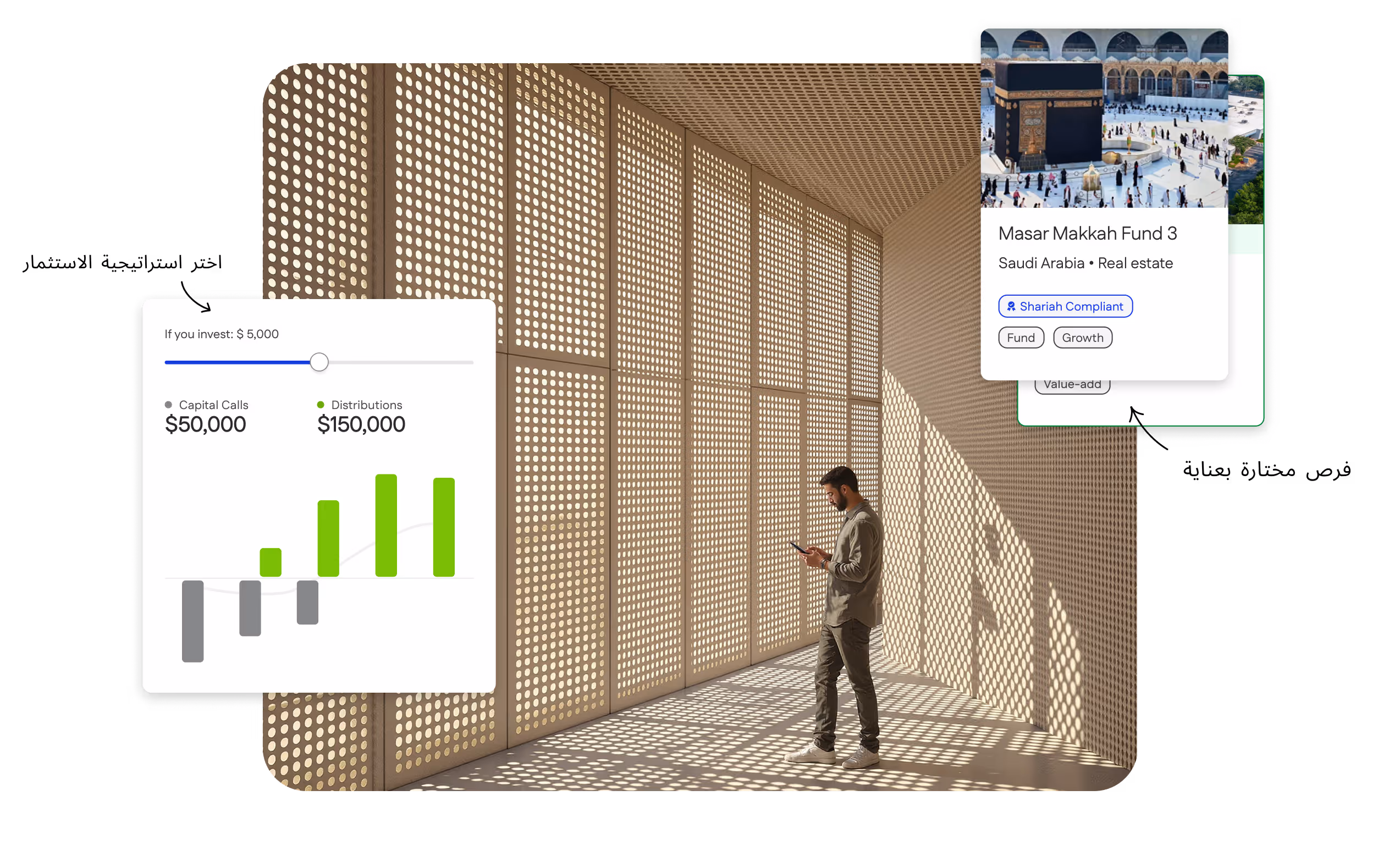Select the Growth tag chip
1400x851 pixels.
click(1082, 338)
